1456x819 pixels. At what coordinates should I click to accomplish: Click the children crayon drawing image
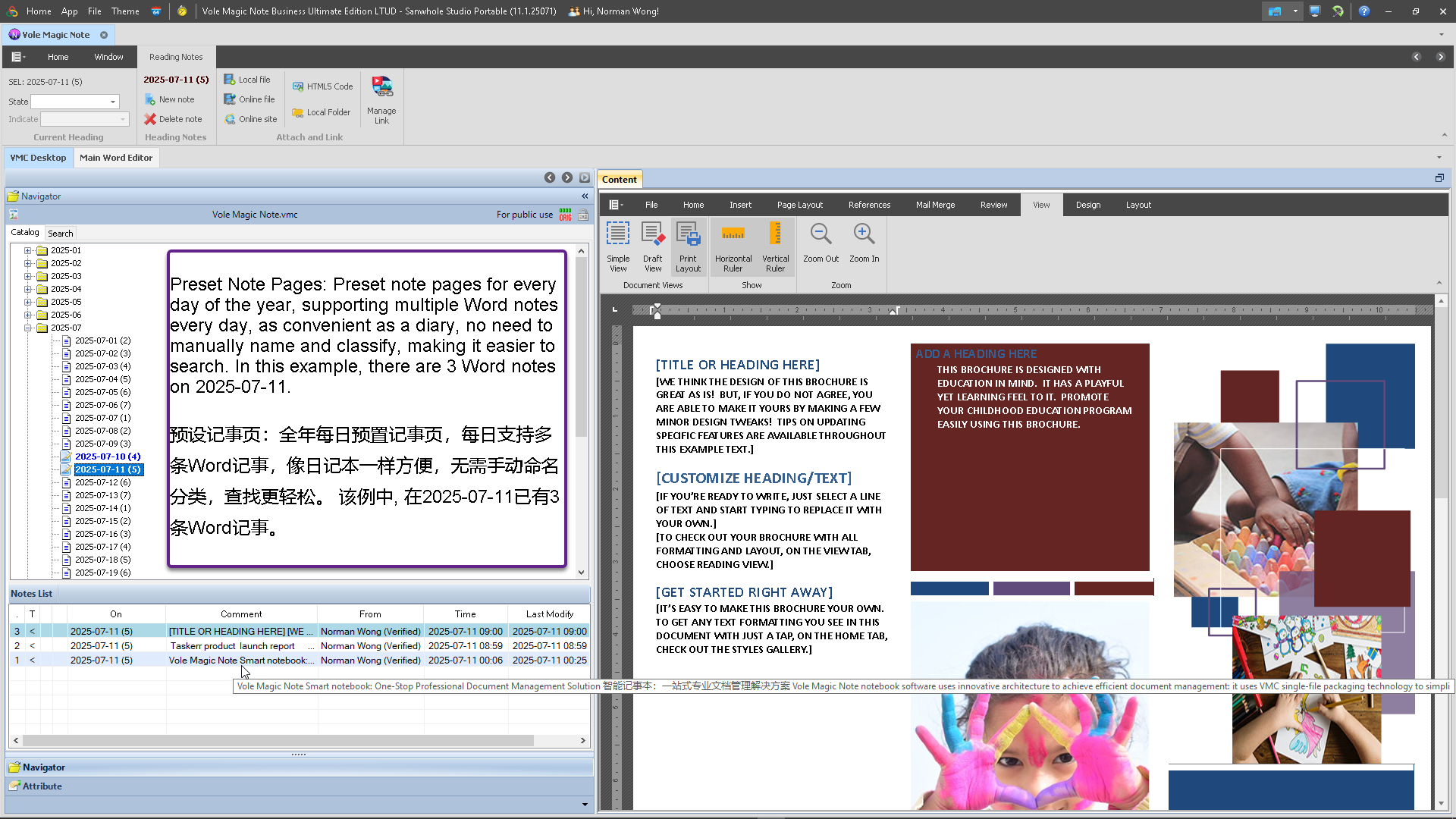coord(1307,689)
